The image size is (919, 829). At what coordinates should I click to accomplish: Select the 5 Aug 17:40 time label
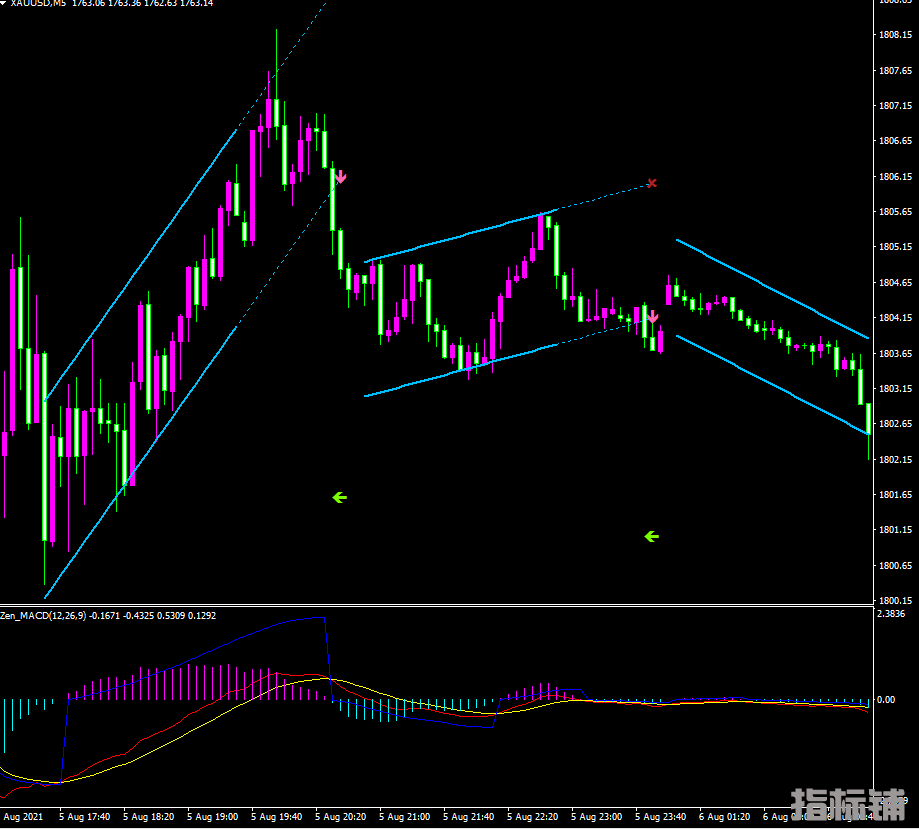pos(86,817)
